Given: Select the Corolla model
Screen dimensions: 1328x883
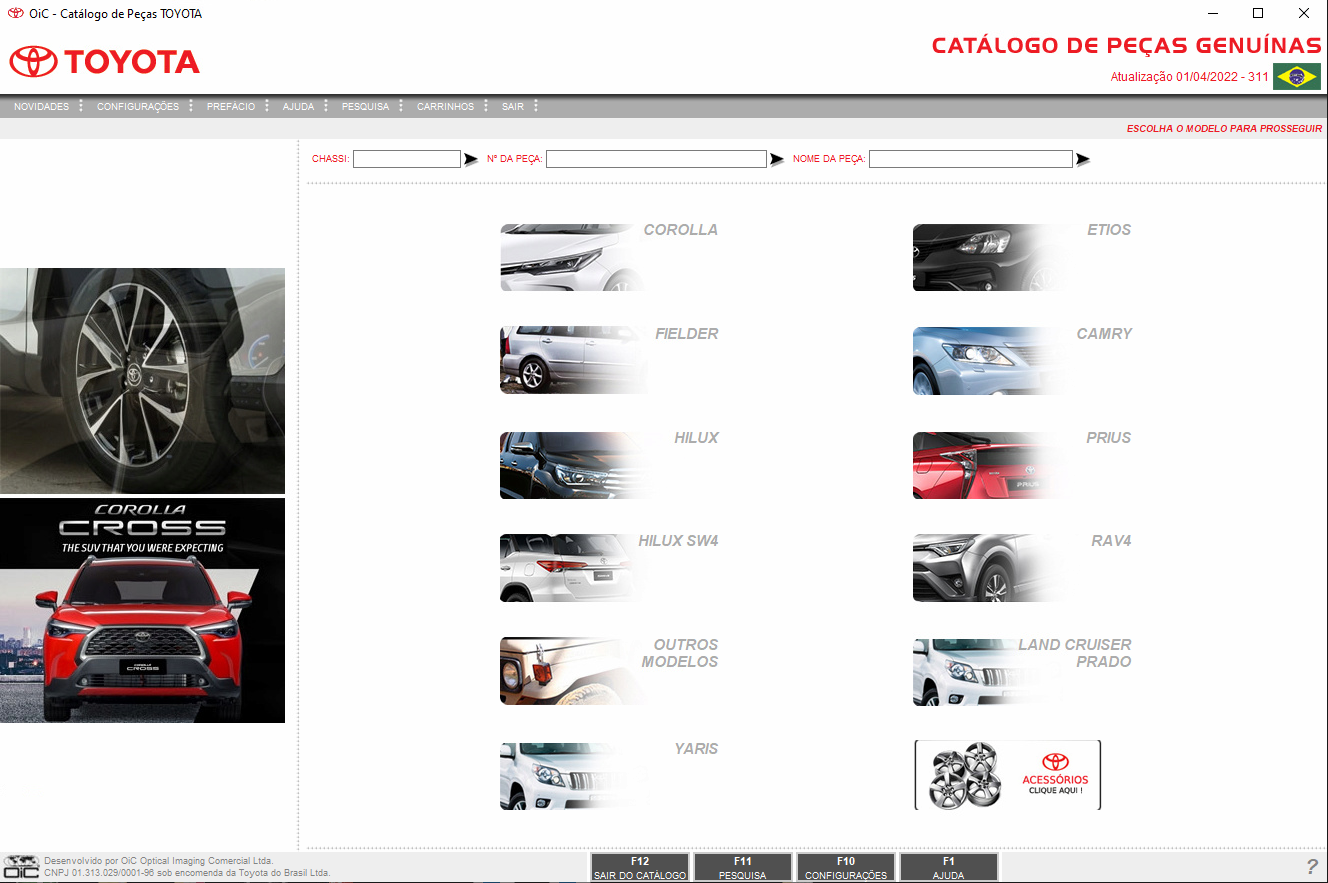Looking at the screenshot, I should point(608,257).
